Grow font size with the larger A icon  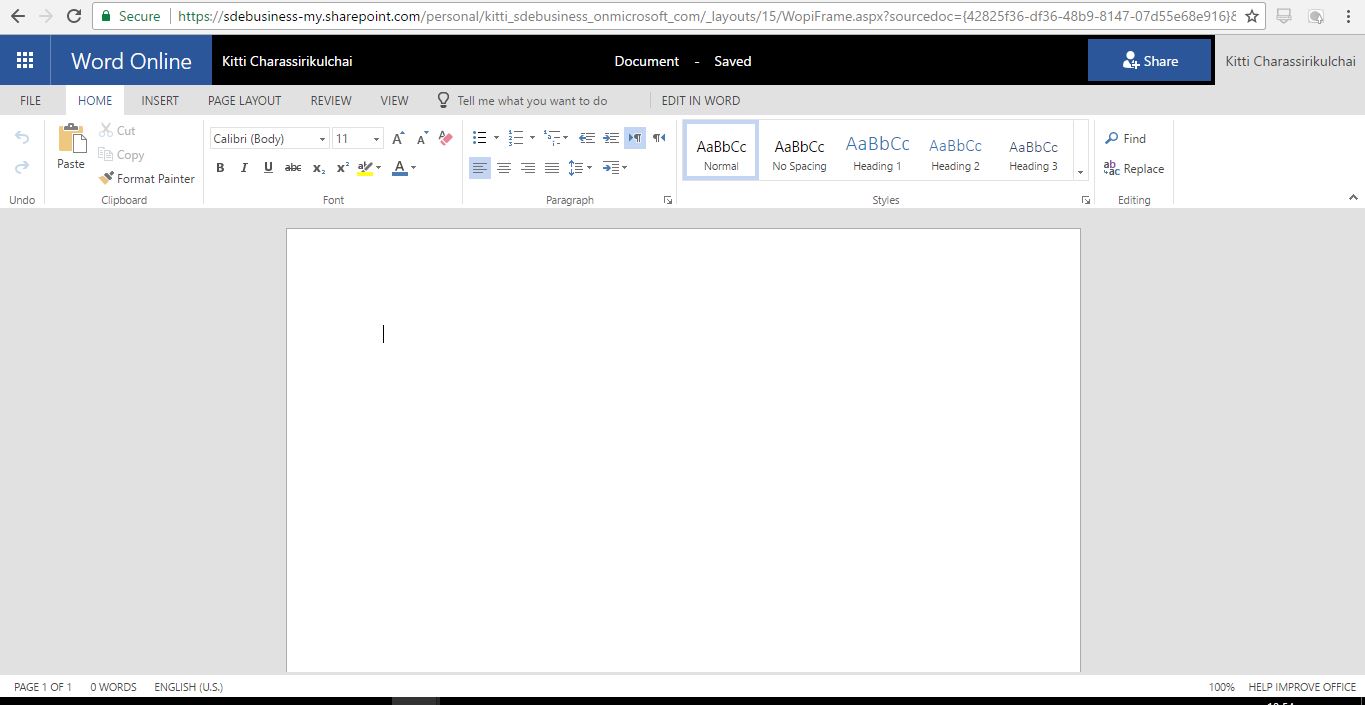(398, 138)
